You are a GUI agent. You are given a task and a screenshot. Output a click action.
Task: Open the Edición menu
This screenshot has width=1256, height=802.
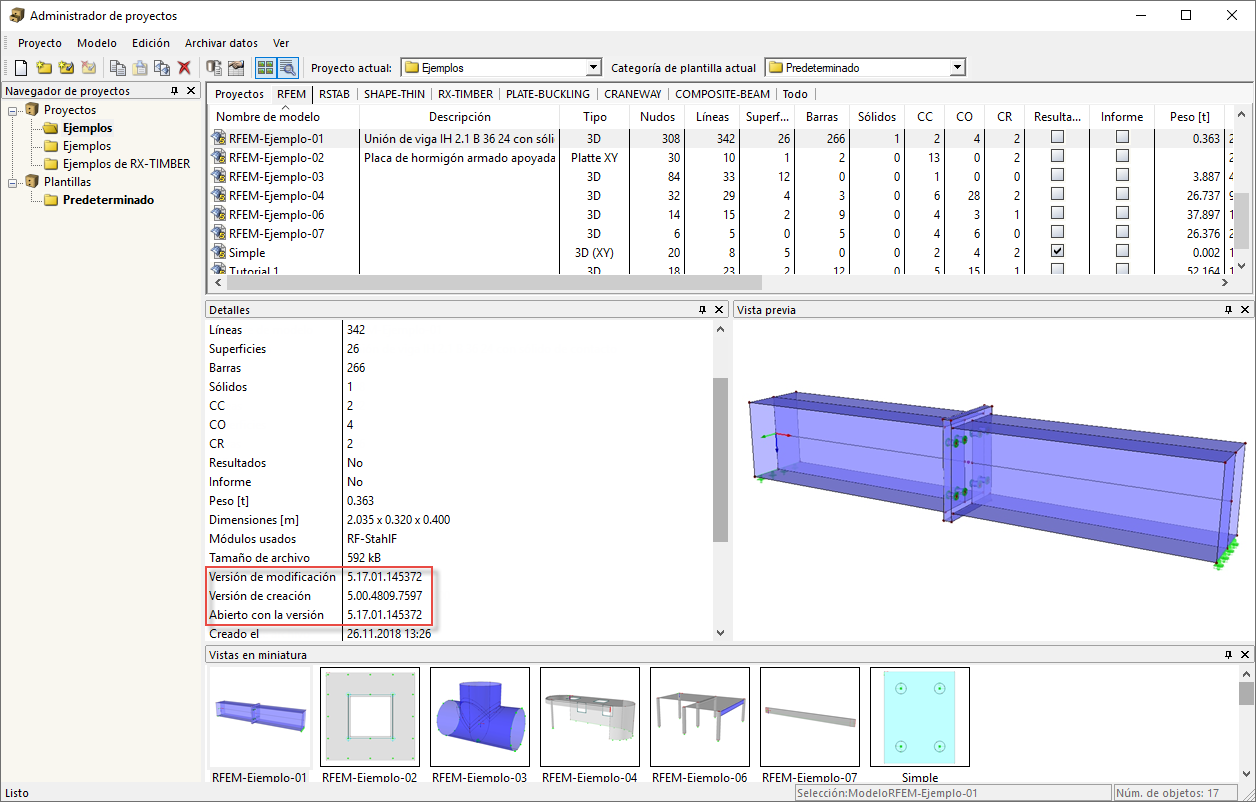tap(151, 43)
